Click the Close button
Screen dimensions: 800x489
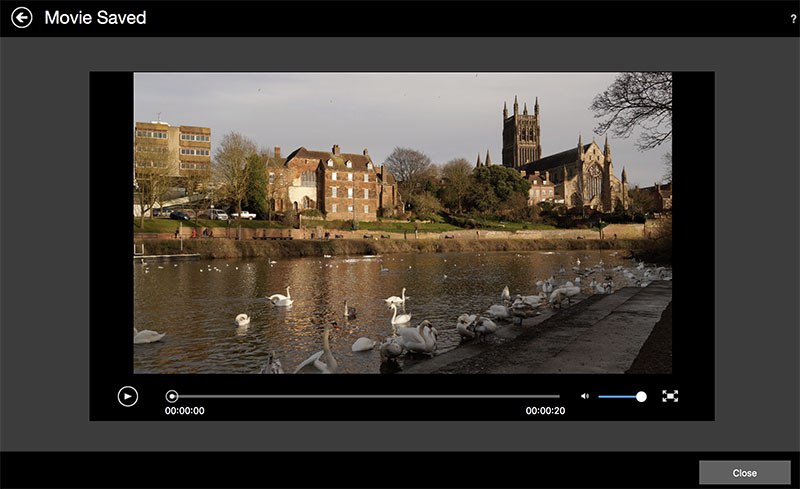click(x=744, y=473)
